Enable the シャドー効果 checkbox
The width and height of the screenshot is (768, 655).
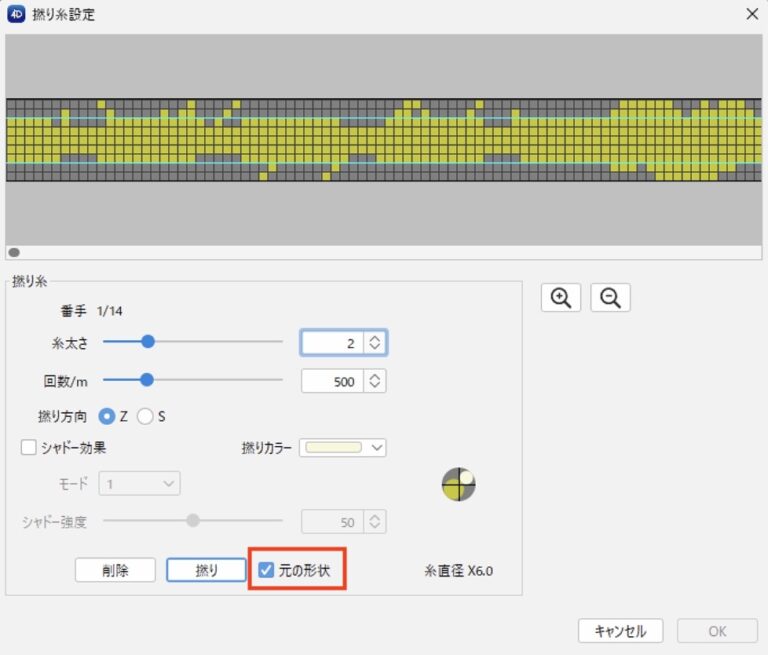(x=28, y=447)
